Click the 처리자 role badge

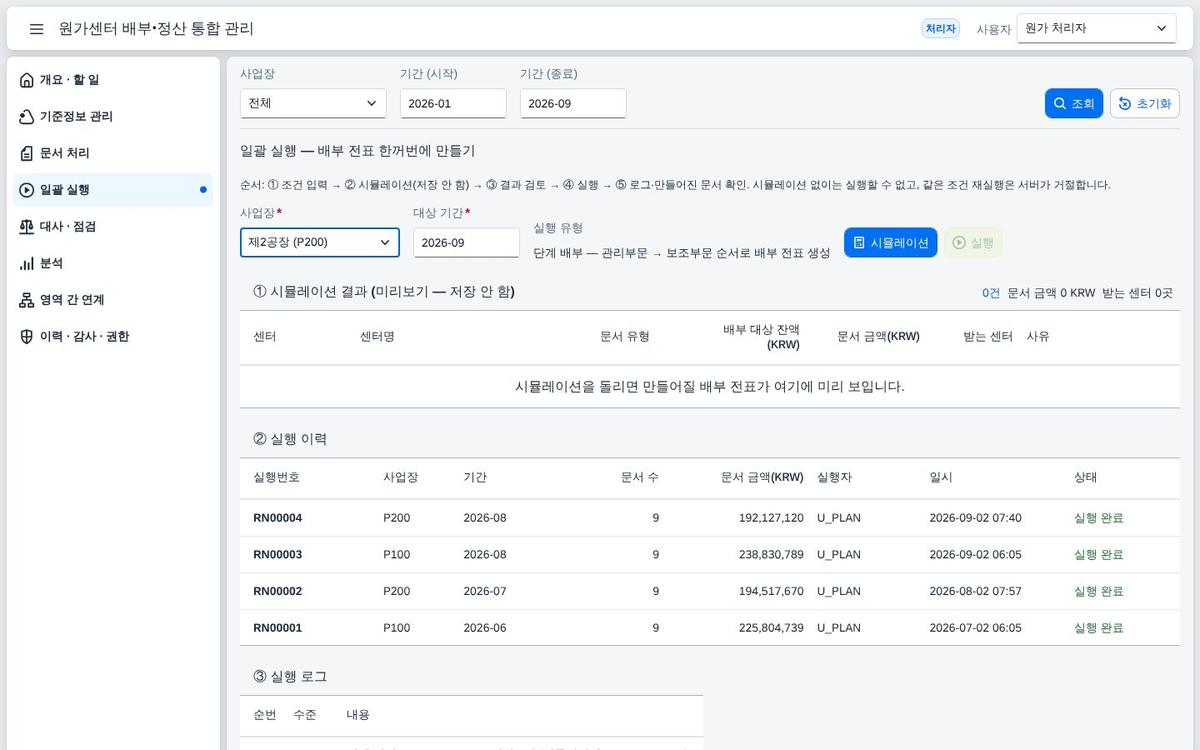pos(941,29)
